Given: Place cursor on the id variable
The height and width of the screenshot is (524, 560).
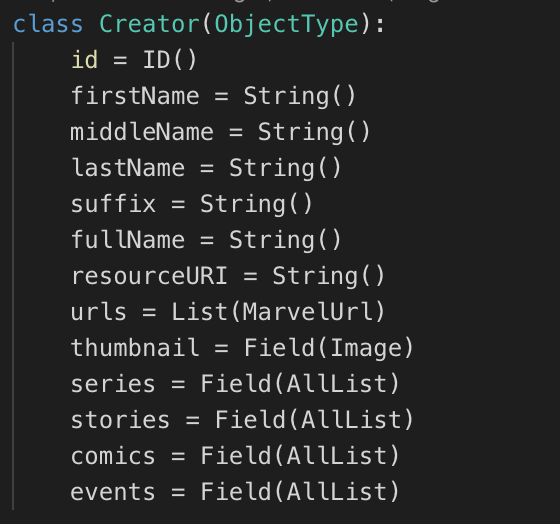Looking at the screenshot, I should coord(85,59).
